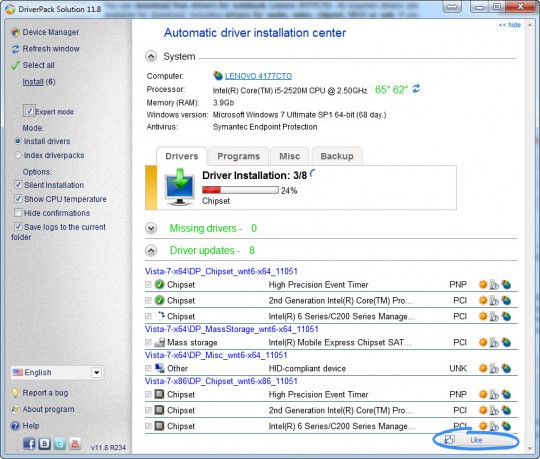Open the Misc tab

[x=290, y=156]
